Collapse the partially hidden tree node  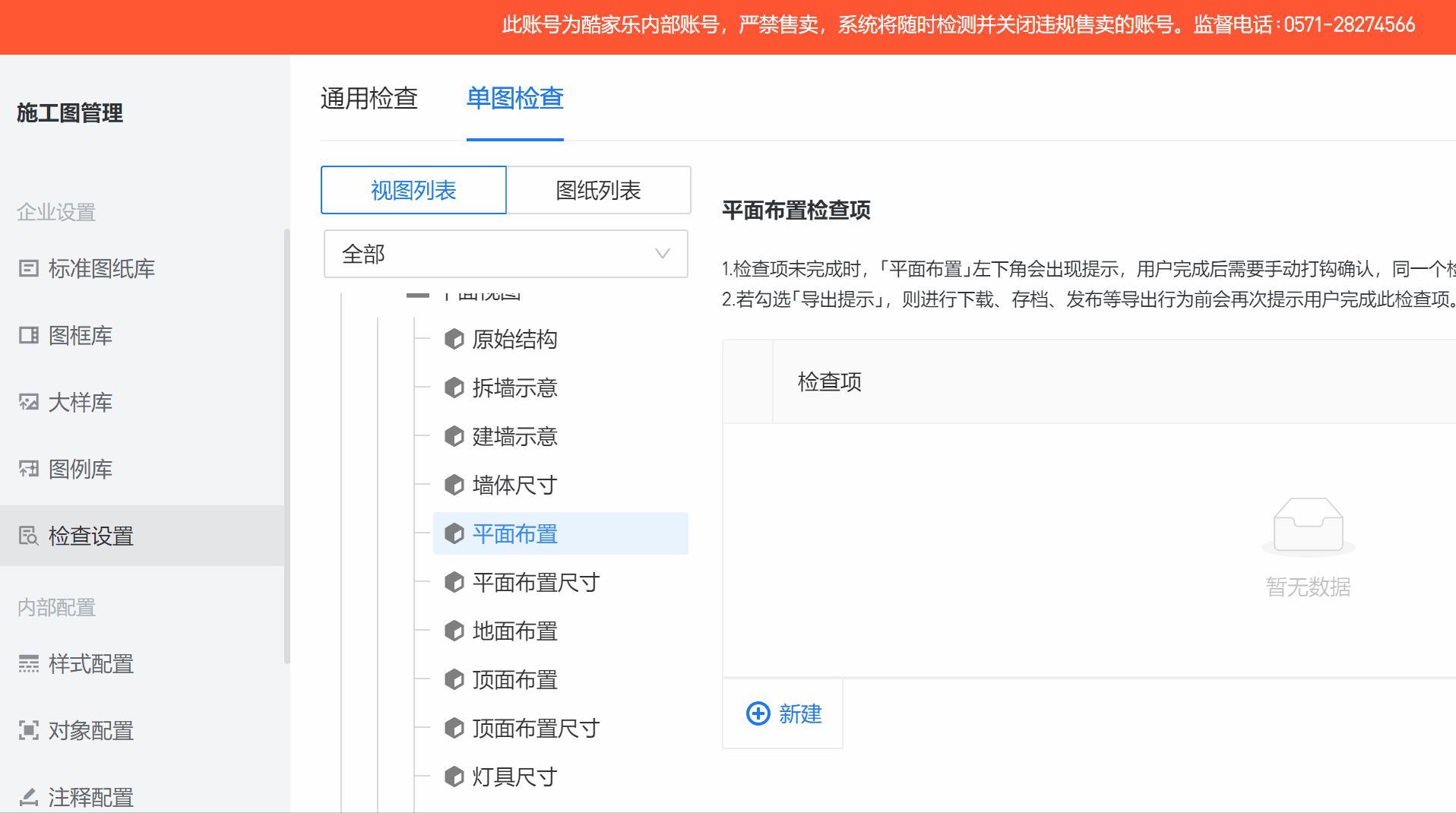click(418, 296)
